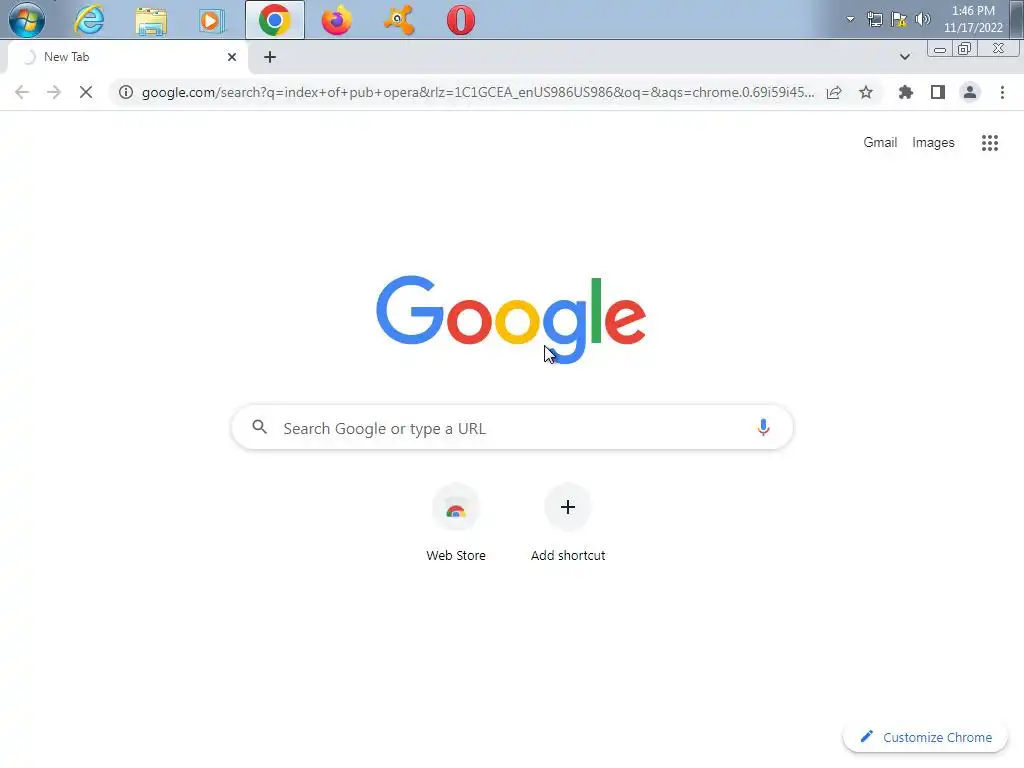The height and width of the screenshot is (768, 1024).
Task: Open the clock showing 1:46 PM
Action: [973, 19]
